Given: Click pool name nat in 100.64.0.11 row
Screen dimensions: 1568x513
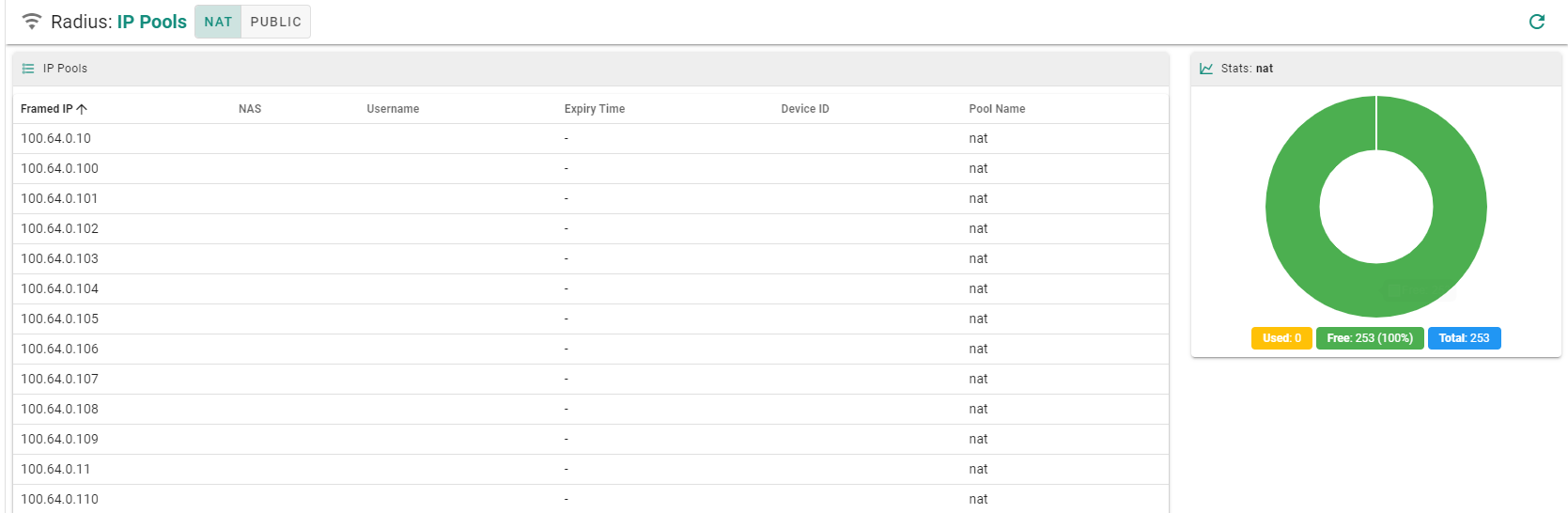Looking at the screenshot, I should pyautogui.click(x=978, y=469).
